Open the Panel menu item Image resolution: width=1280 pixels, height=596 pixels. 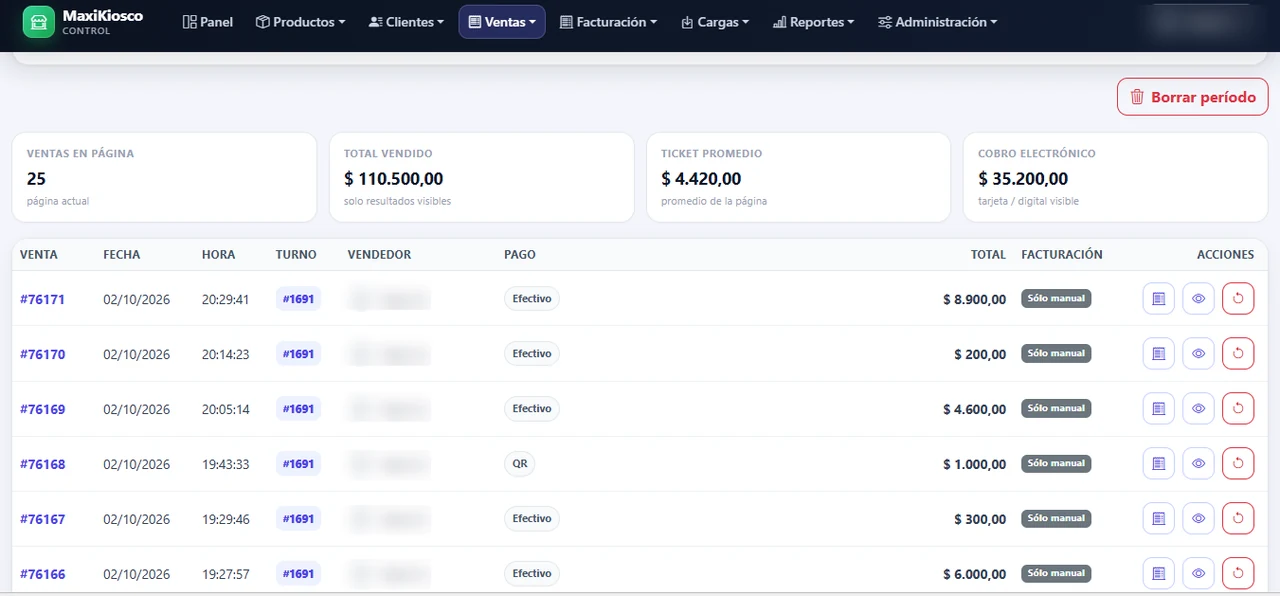pyautogui.click(x=208, y=22)
